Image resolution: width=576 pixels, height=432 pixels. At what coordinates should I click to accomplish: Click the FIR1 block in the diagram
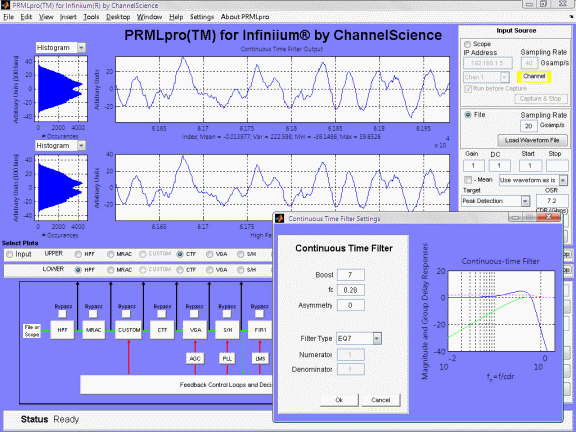[260, 330]
